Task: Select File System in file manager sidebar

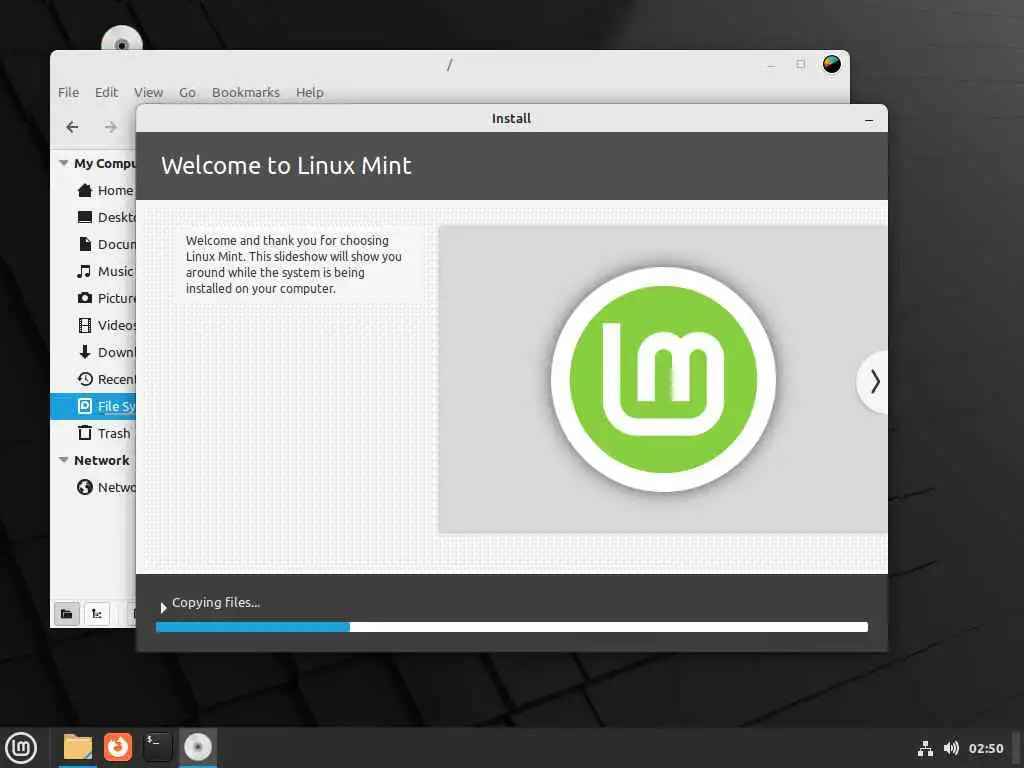Action: (x=93, y=406)
